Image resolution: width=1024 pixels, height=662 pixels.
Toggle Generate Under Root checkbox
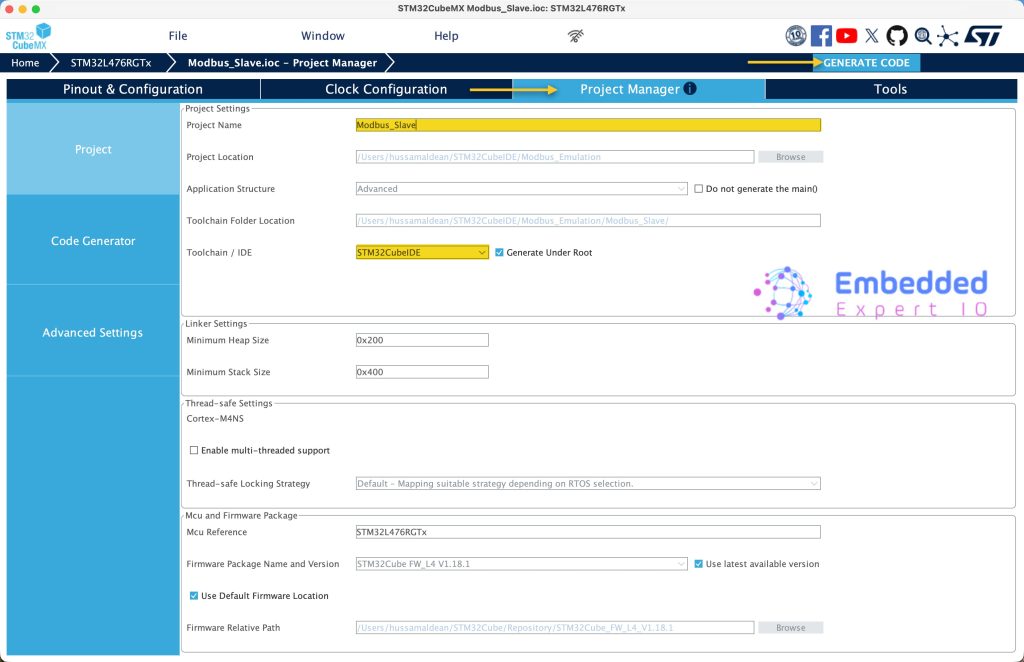point(499,253)
